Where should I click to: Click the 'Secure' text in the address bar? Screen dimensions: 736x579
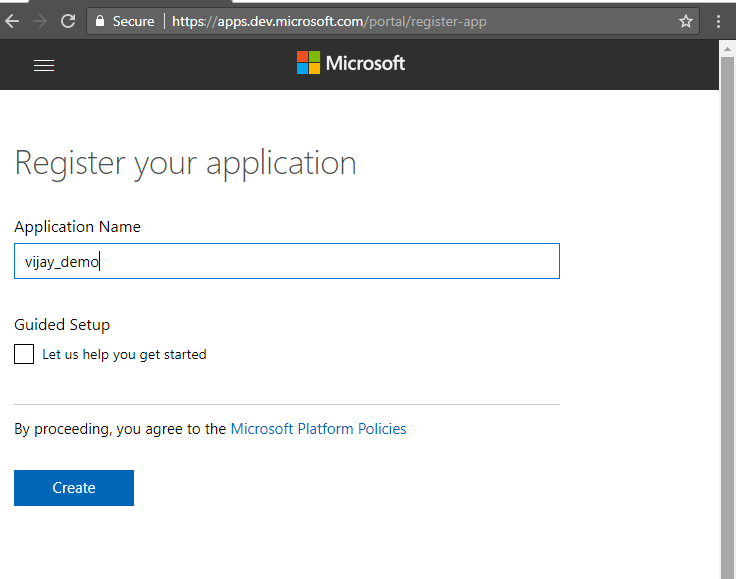[133, 22]
